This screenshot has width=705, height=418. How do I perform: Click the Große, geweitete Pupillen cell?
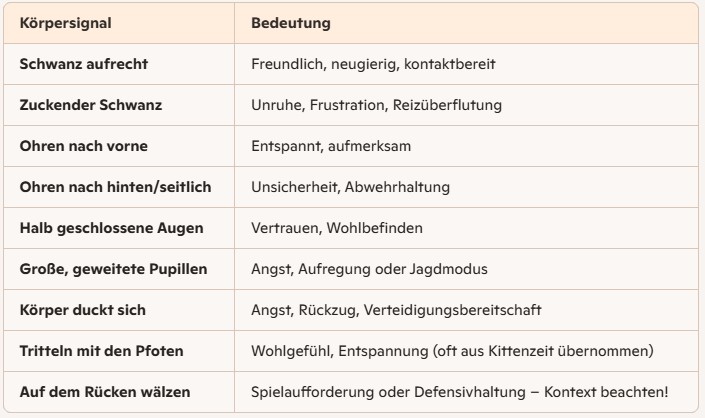[x=119, y=269]
